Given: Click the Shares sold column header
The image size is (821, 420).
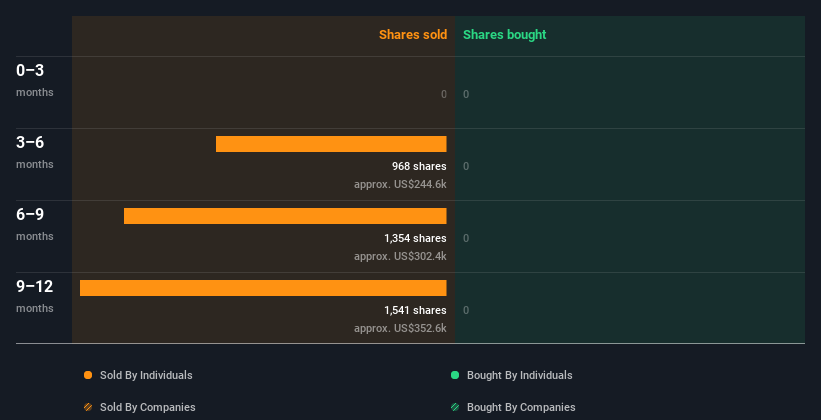Looking at the screenshot, I should [412, 35].
